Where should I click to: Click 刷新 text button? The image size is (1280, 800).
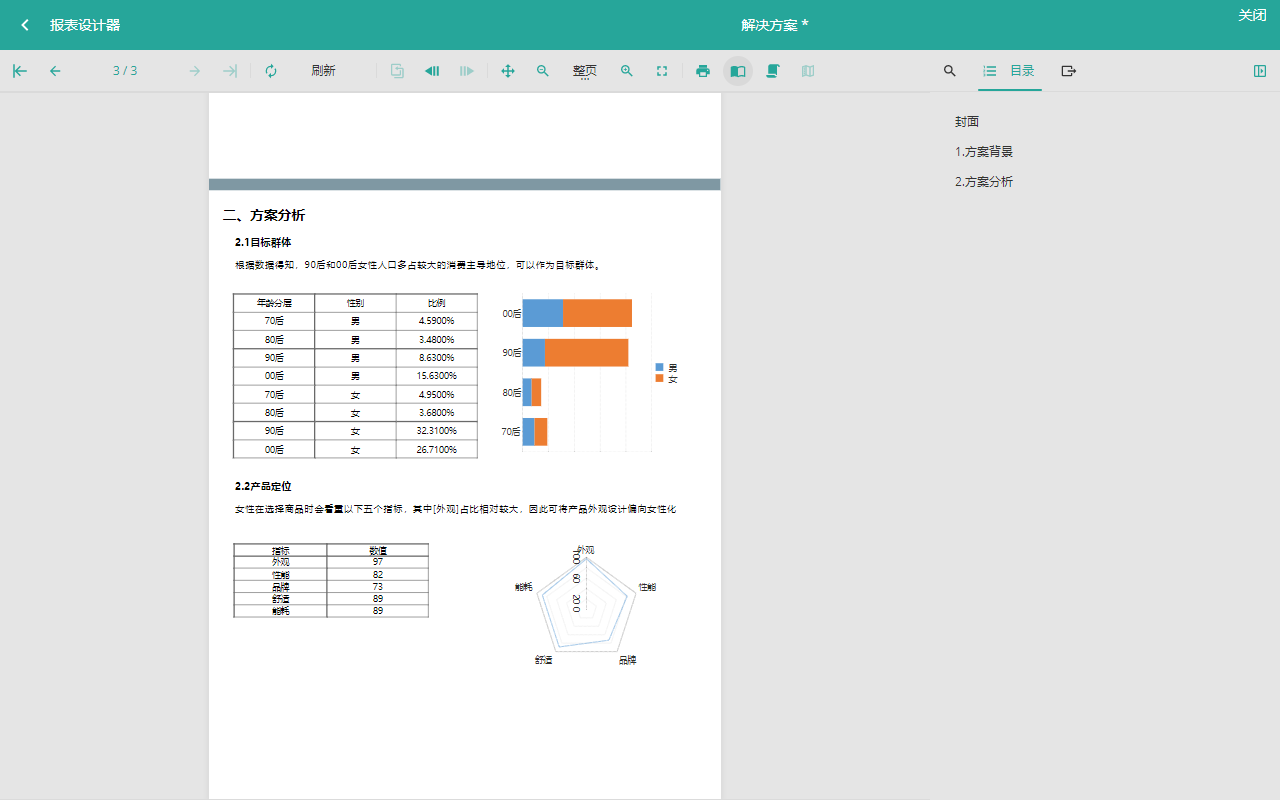pyautogui.click(x=323, y=71)
